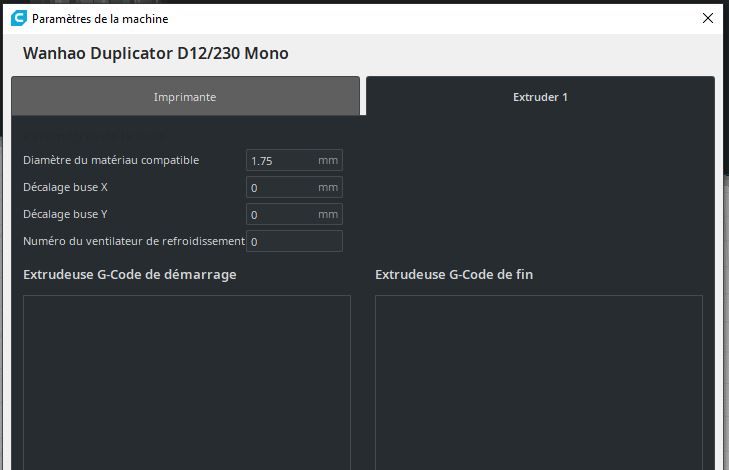The width and height of the screenshot is (729, 470).
Task: Close the Paramètres de la machine dialog
Action: pos(708,18)
